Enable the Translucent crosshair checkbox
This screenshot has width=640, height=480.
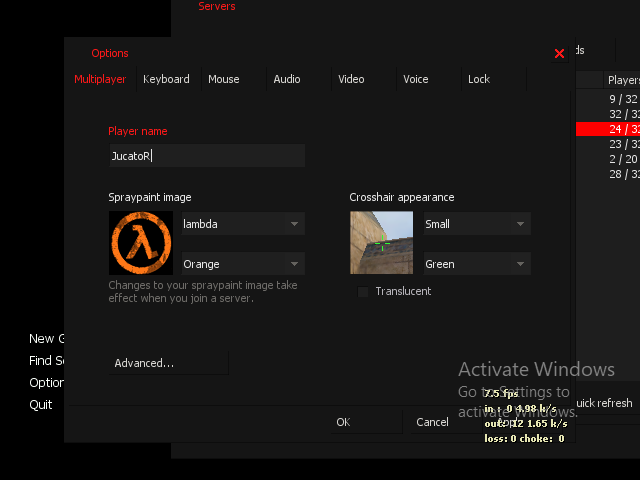363,291
